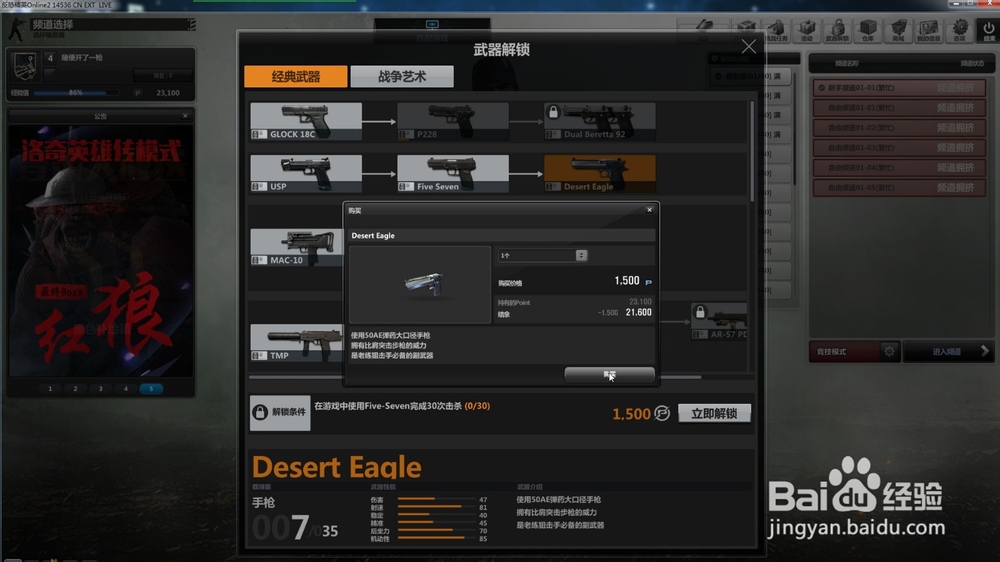Select the P228 weapon card
Viewport: 1000px width, 562px height.
(x=453, y=121)
